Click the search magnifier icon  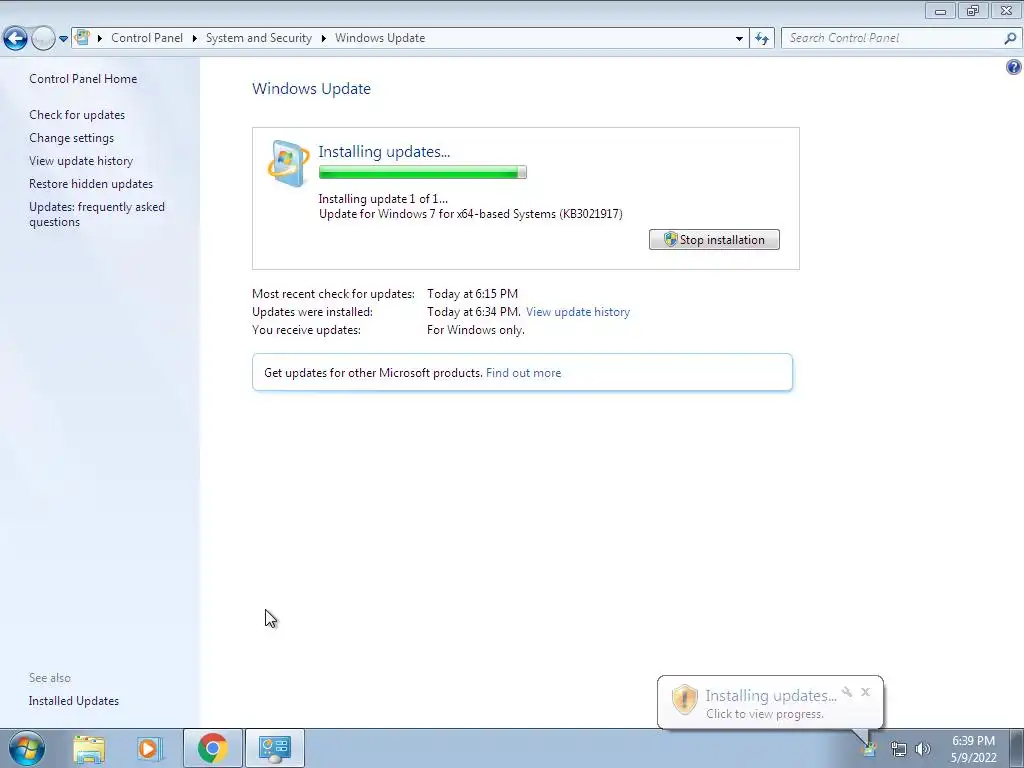point(1010,39)
